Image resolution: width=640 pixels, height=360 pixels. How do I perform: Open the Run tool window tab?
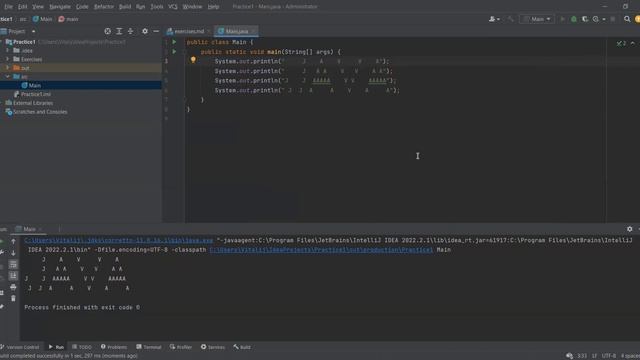56,347
